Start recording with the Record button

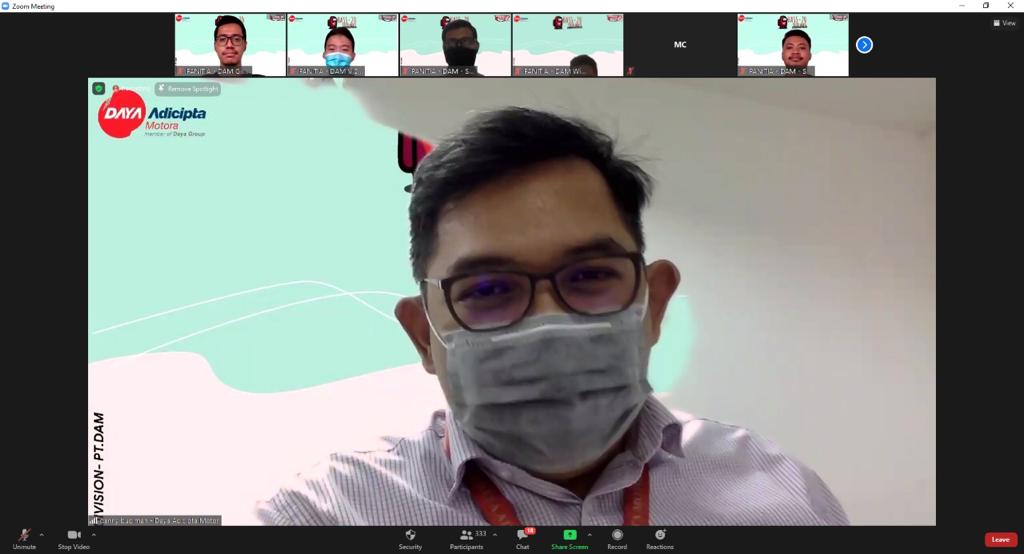(x=617, y=539)
